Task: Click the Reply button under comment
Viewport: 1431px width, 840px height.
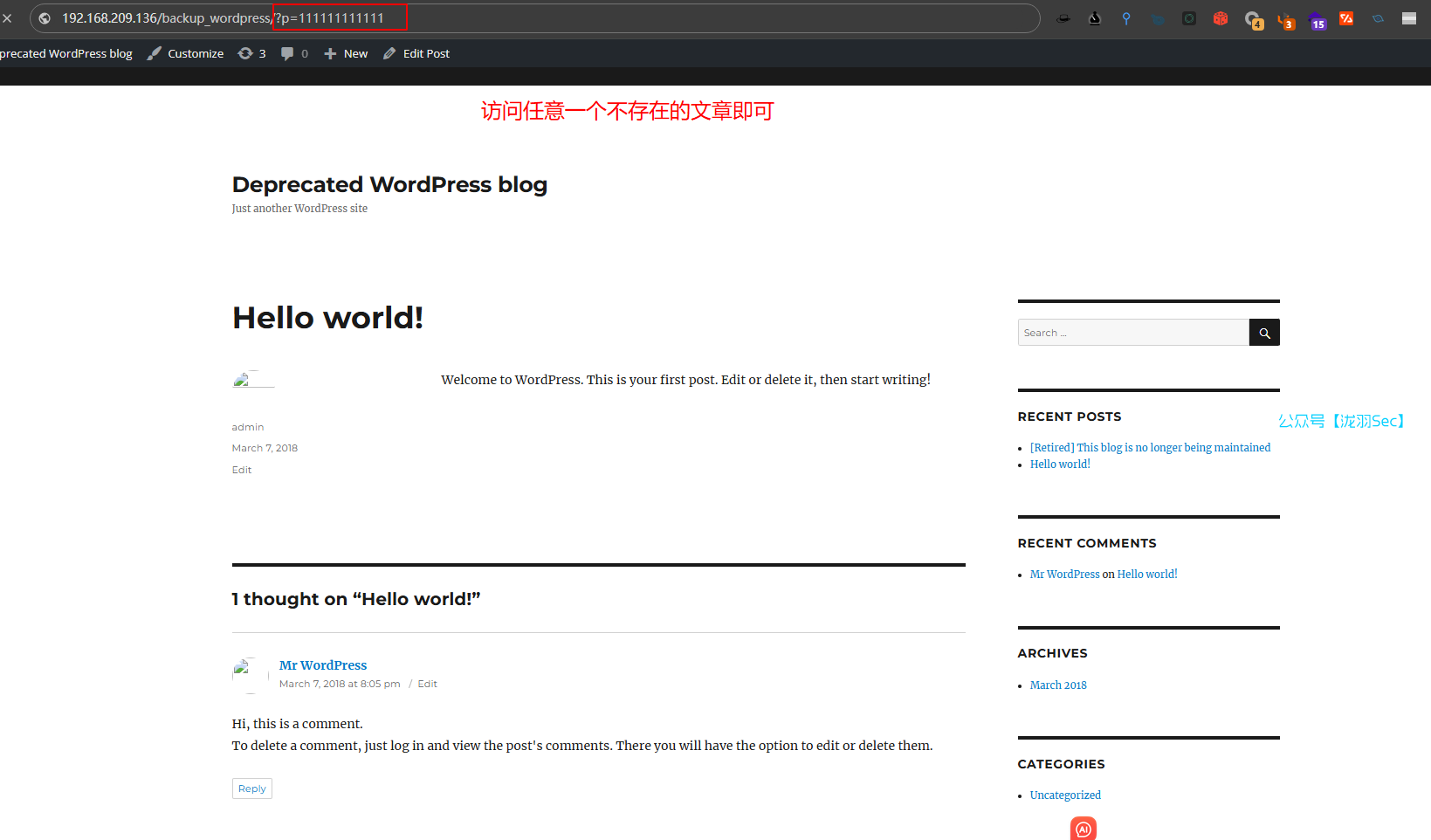Action: click(x=251, y=788)
